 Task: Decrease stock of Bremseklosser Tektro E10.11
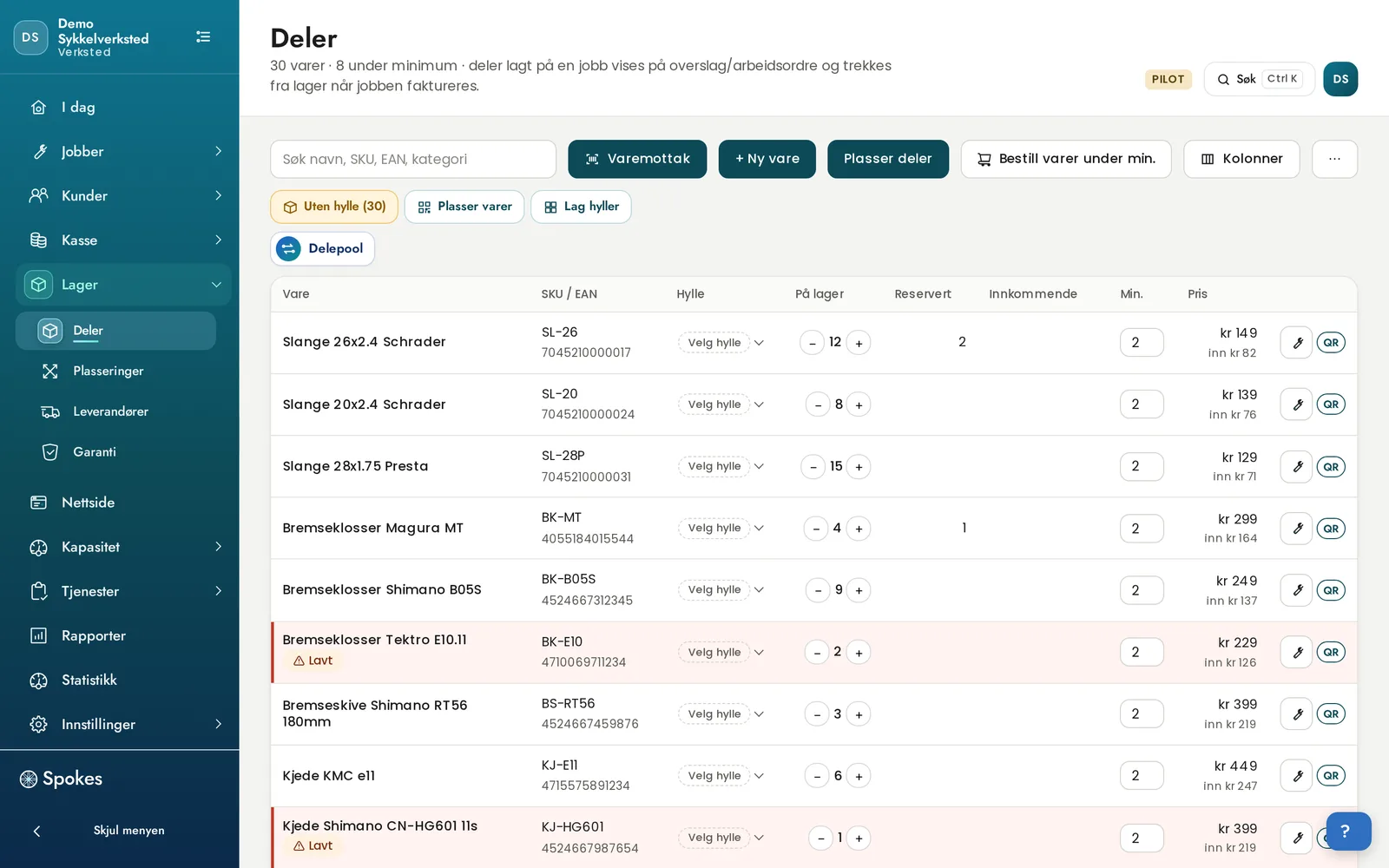tap(817, 653)
